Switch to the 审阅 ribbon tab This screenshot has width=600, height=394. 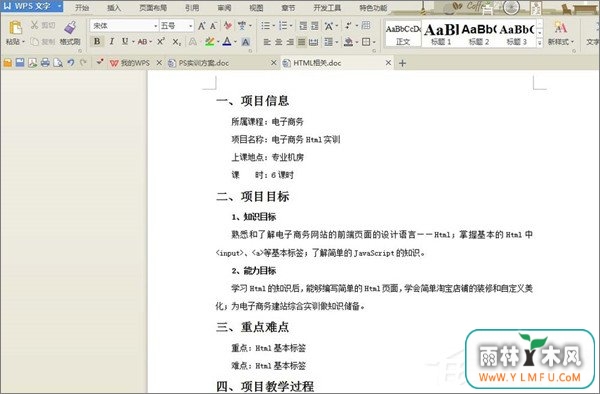[224, 8]
